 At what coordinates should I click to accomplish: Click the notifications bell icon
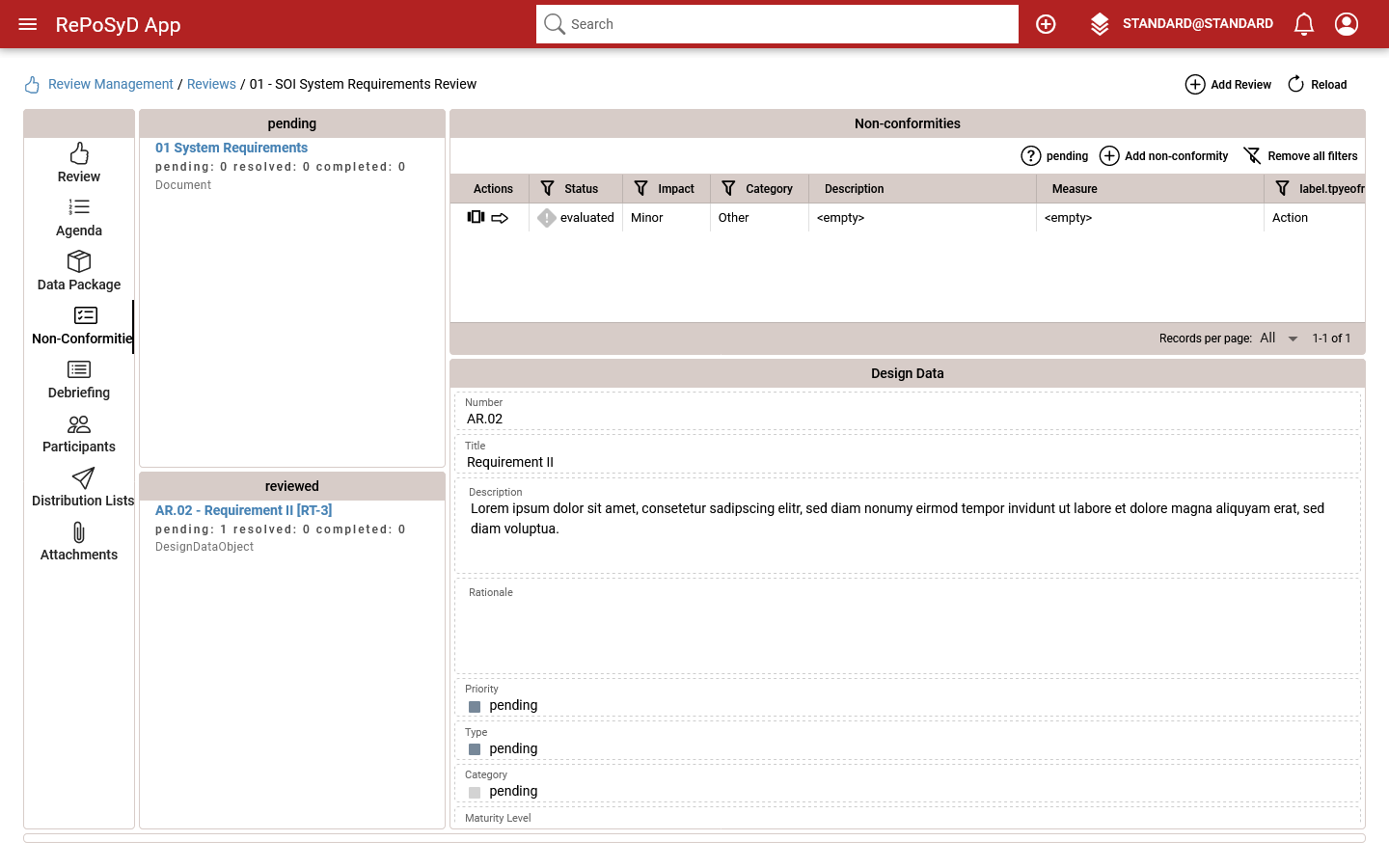1304,24
